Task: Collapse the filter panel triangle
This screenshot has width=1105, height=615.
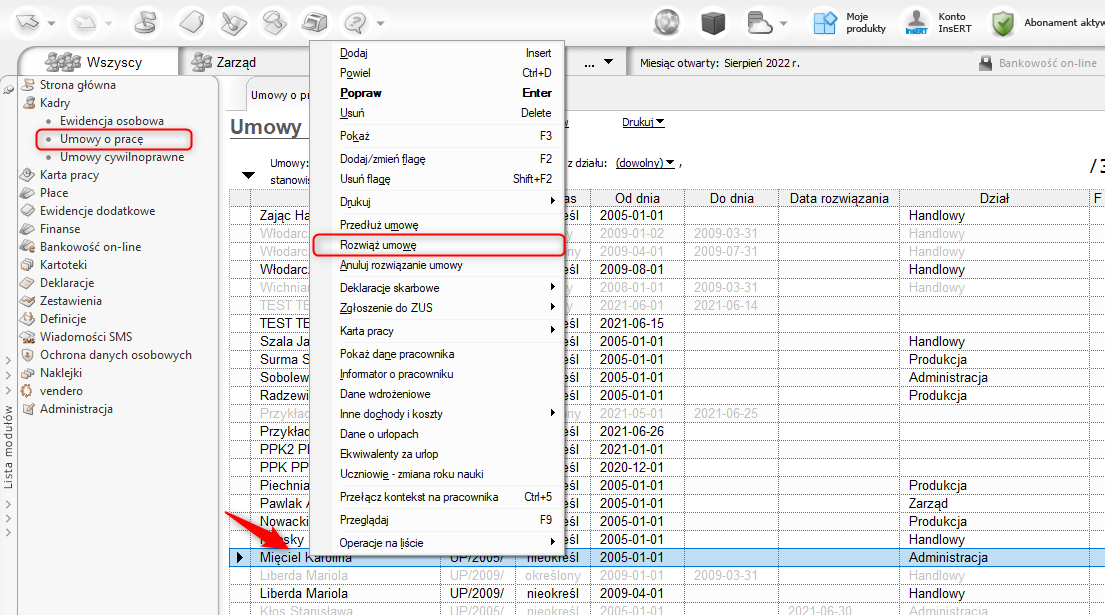Action: (x=248, y=175)
